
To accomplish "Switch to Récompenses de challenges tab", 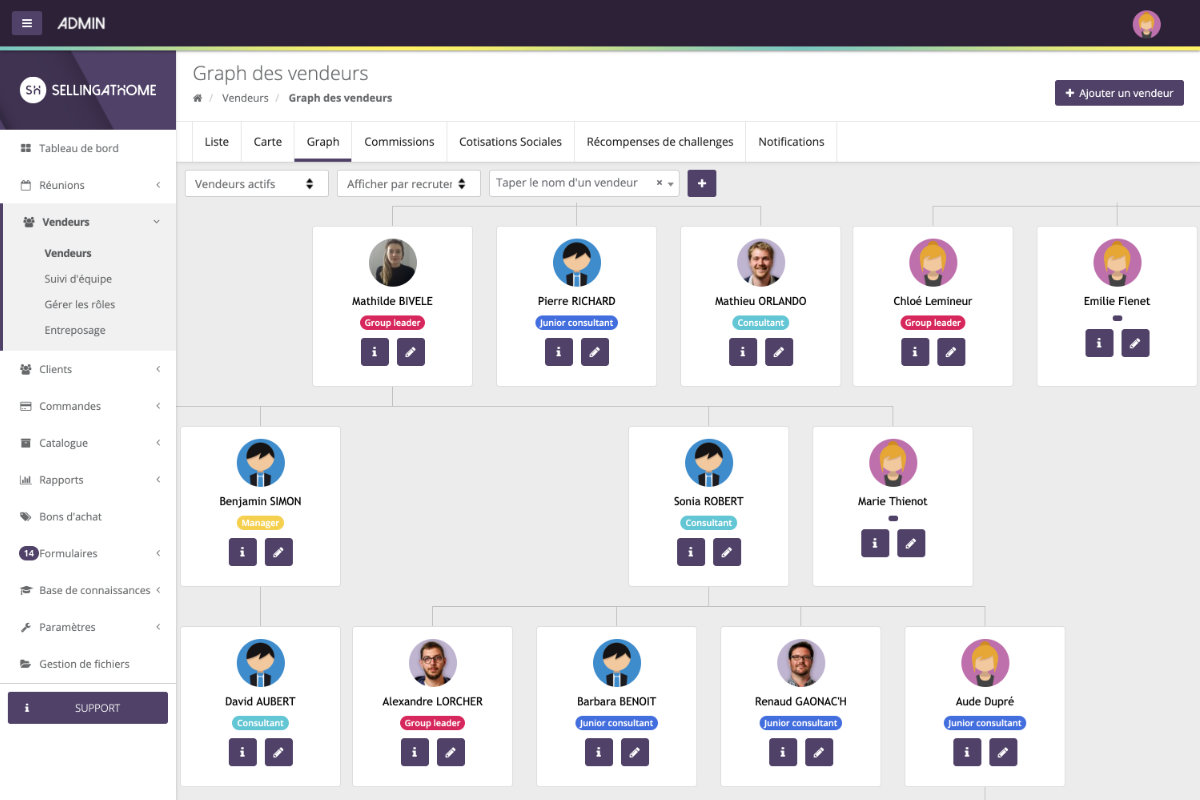I will [x=660, y=142].
